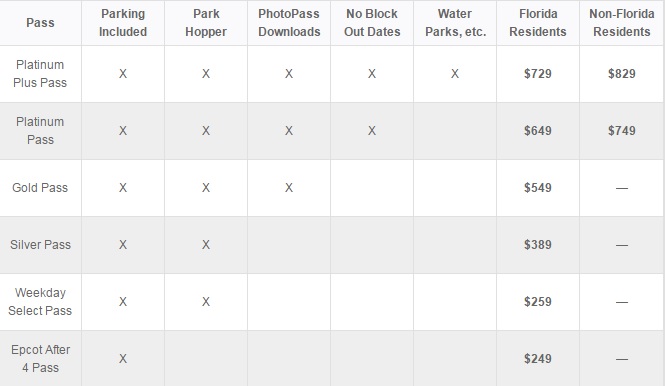Image resolution: width=665 pixels, height=386 pixels.
Task: Select the PhotoPass Downloads header cell
Action: 289,23
